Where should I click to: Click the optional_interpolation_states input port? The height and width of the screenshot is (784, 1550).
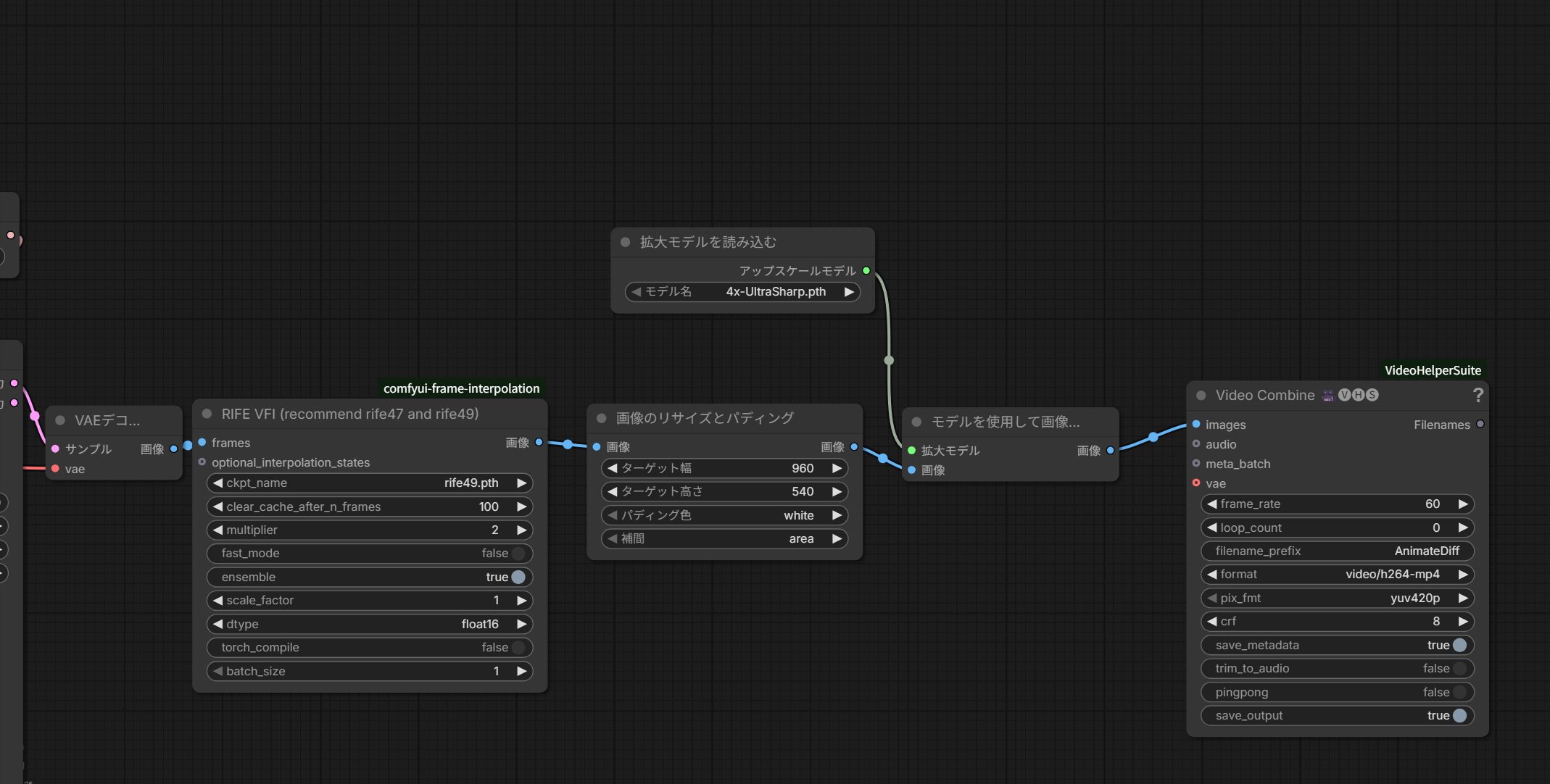click(x=202, y=462)
